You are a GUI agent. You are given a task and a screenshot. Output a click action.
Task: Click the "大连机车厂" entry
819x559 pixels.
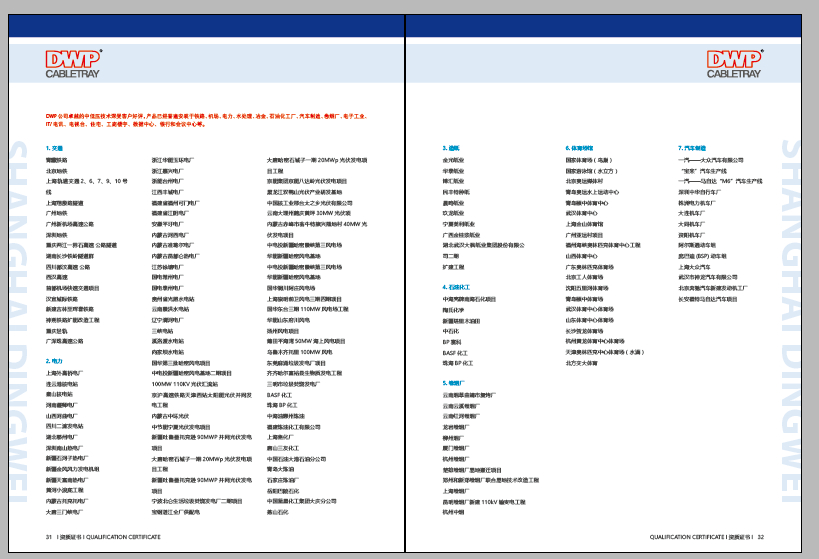click(x=692, y=213)
